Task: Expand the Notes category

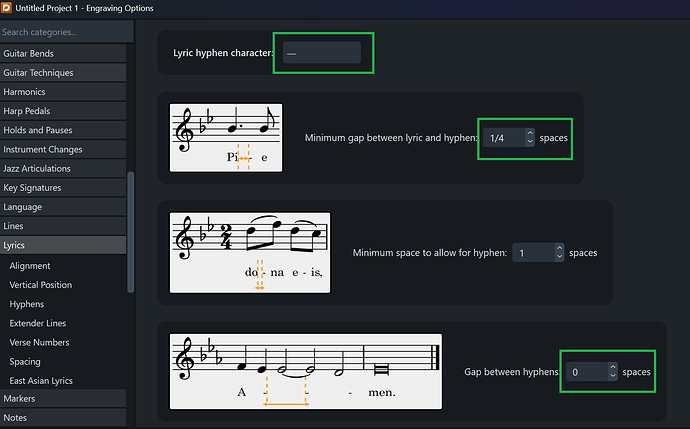Action: (x=63, y=418)
